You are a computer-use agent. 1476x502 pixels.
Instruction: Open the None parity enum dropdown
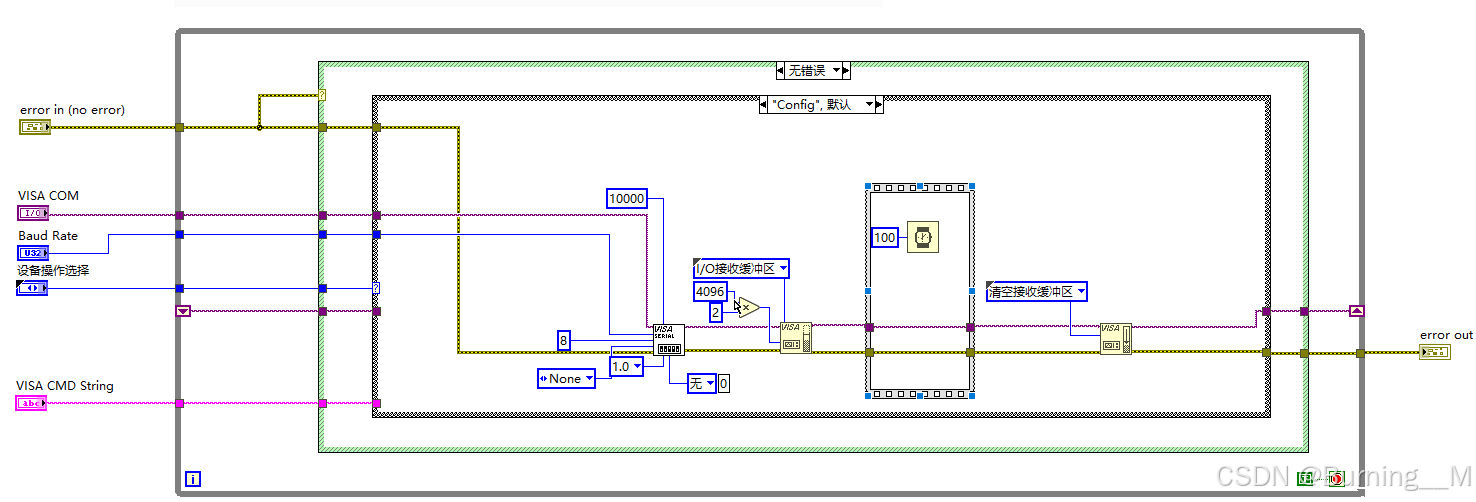tap(589, 379)
